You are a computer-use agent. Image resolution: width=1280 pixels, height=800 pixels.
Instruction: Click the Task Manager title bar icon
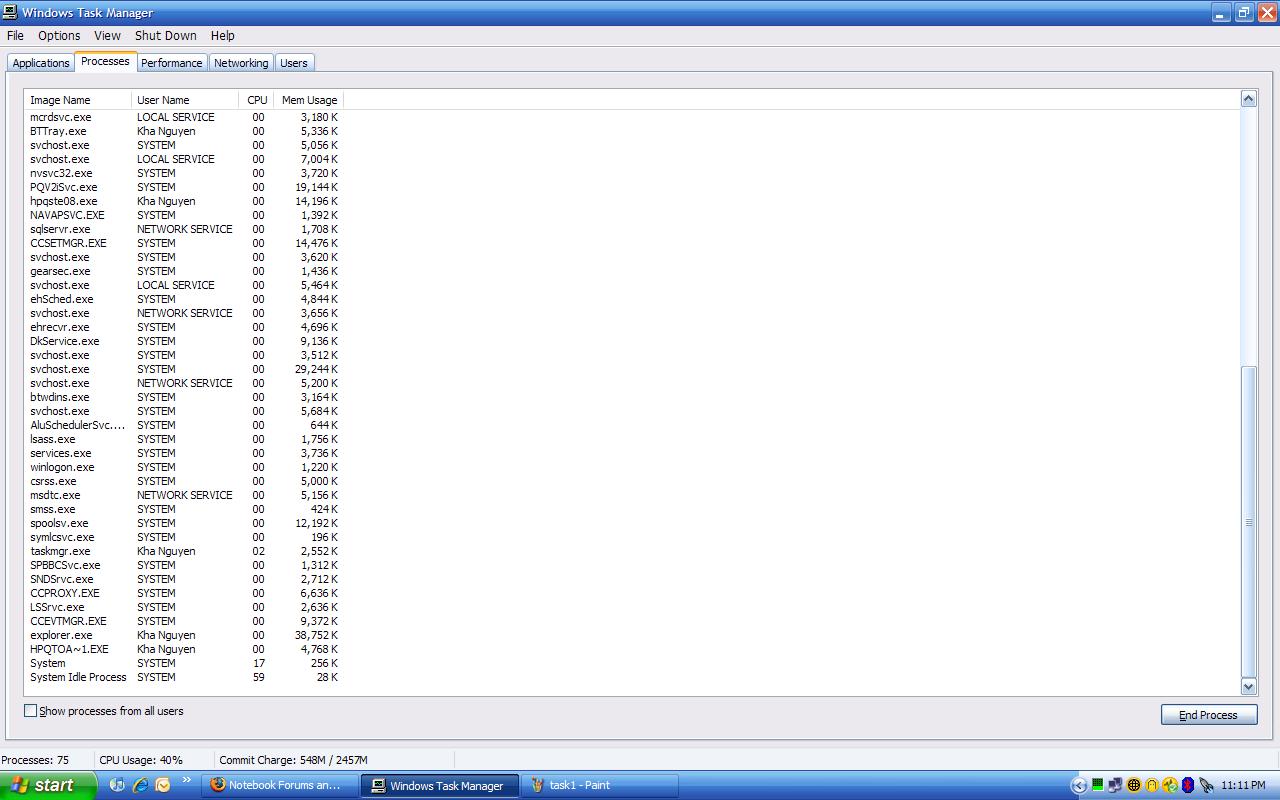tap(10, 13)
